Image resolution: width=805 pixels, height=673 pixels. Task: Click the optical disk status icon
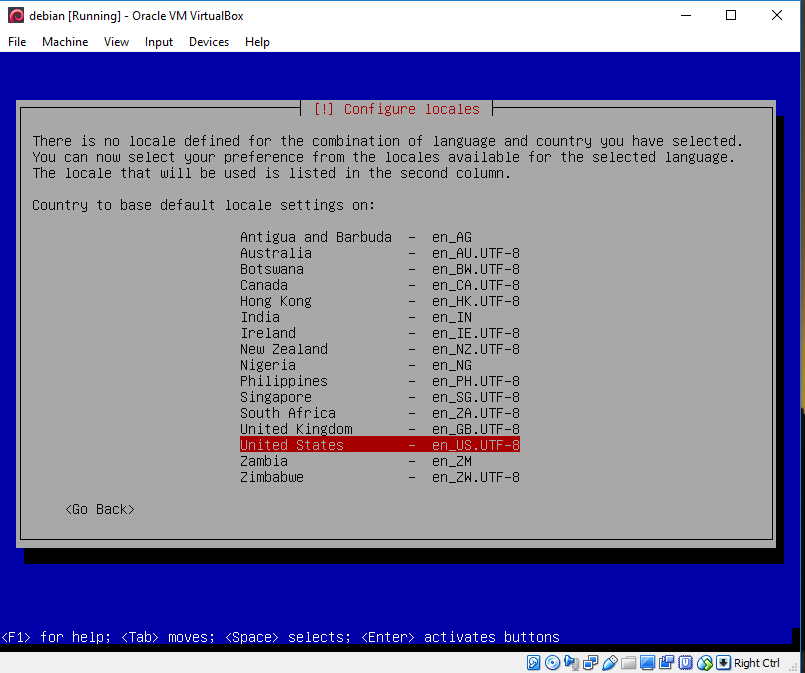pyautogui.click(x=552, y=663)
